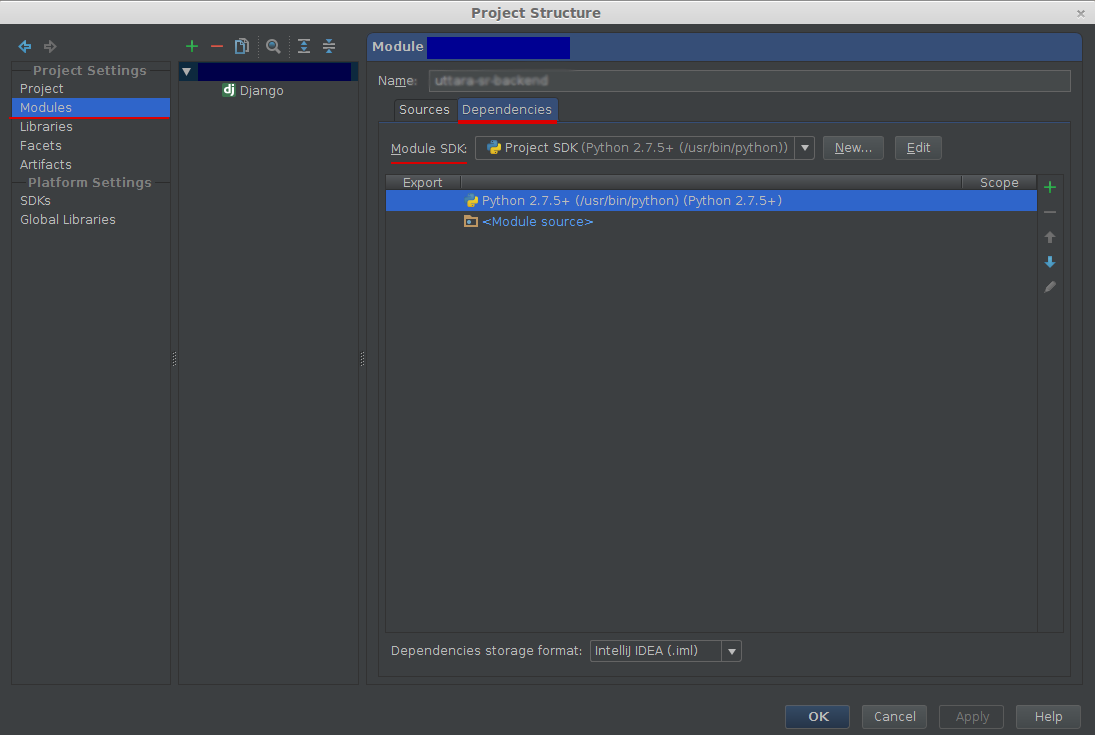1095x735 pixels.
Task: Click the New... SDK button
Action: 853,147
